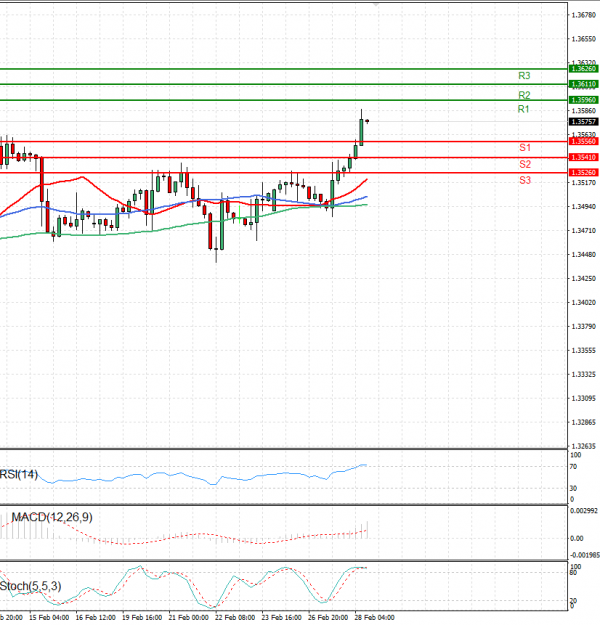Image resolution: width=600 pixels, height=625 pixels.
Task: Click the 28 Feb 04:00 time label
Action: point(374,617)
